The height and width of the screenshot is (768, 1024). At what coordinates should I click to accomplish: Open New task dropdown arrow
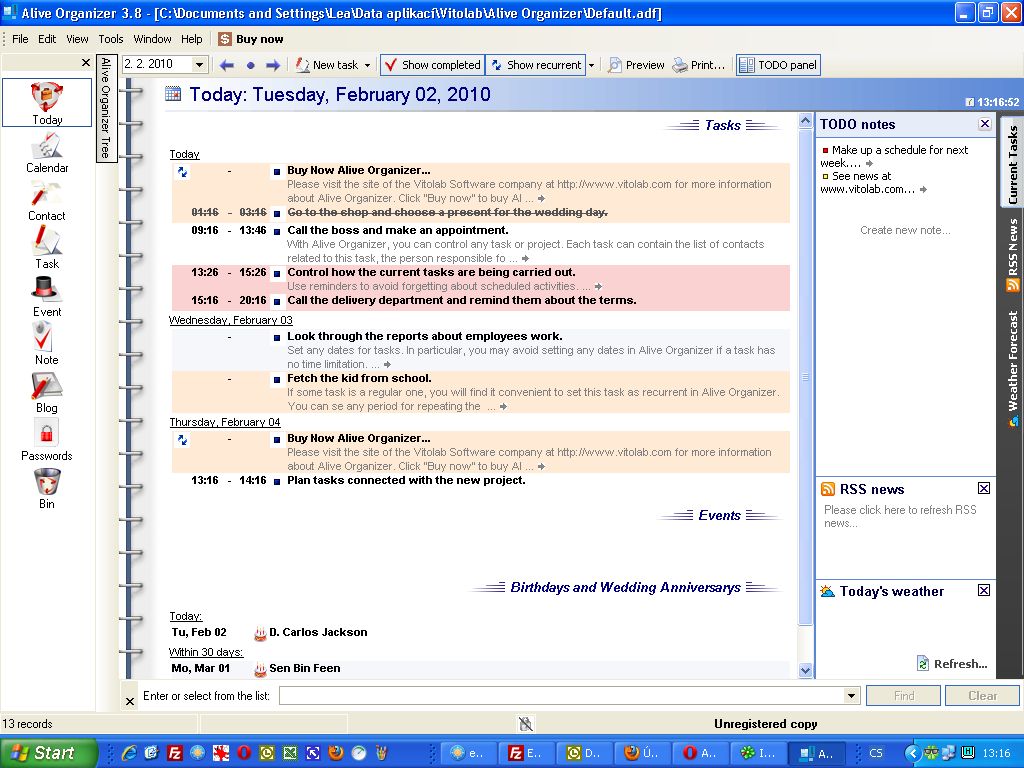pos(368,65)
